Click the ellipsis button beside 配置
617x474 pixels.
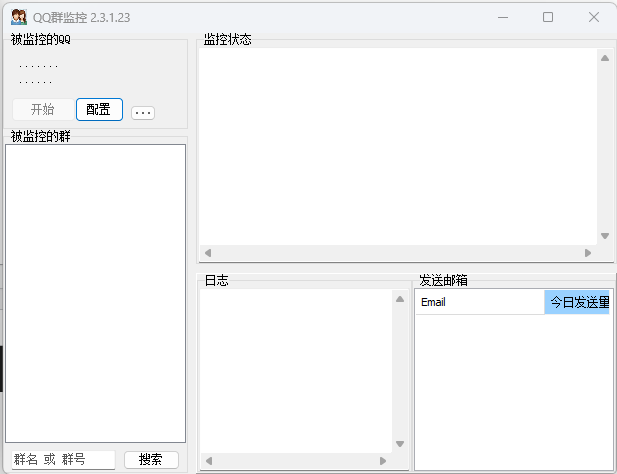pyautogui.click(x=143, y=113)
